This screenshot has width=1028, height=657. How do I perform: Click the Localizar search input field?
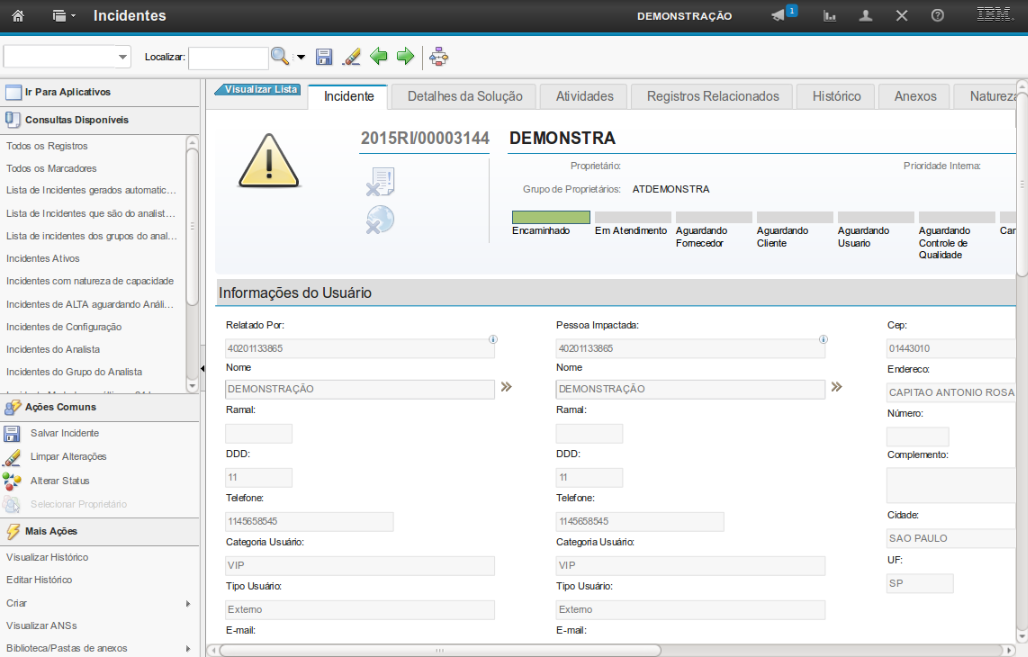(x=228, y=57)
